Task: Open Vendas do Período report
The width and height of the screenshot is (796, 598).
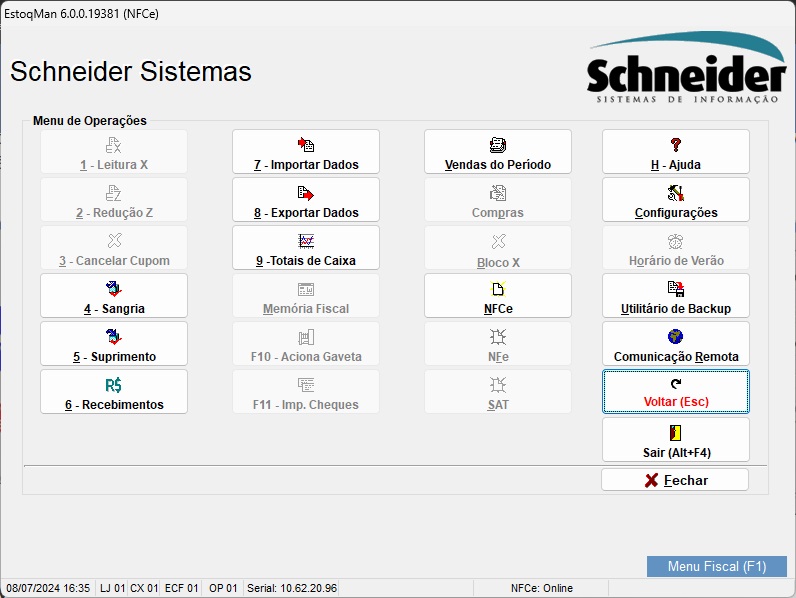Action: [x=498, y=152]
